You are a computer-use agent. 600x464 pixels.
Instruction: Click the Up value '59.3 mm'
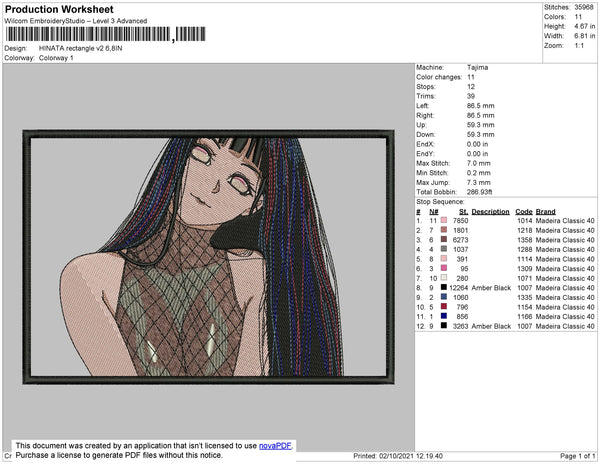point(481,125)
